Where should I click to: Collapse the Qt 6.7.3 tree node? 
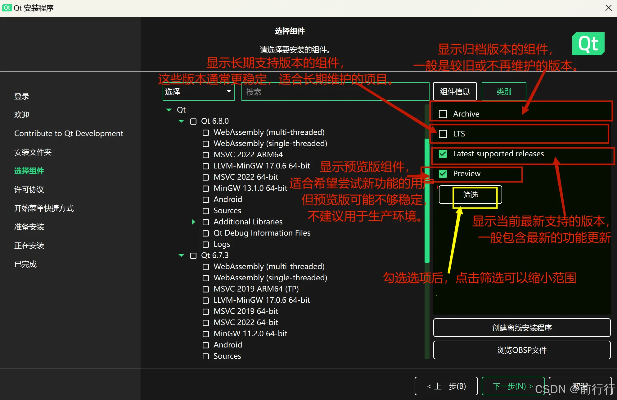[x=181, y=255]
